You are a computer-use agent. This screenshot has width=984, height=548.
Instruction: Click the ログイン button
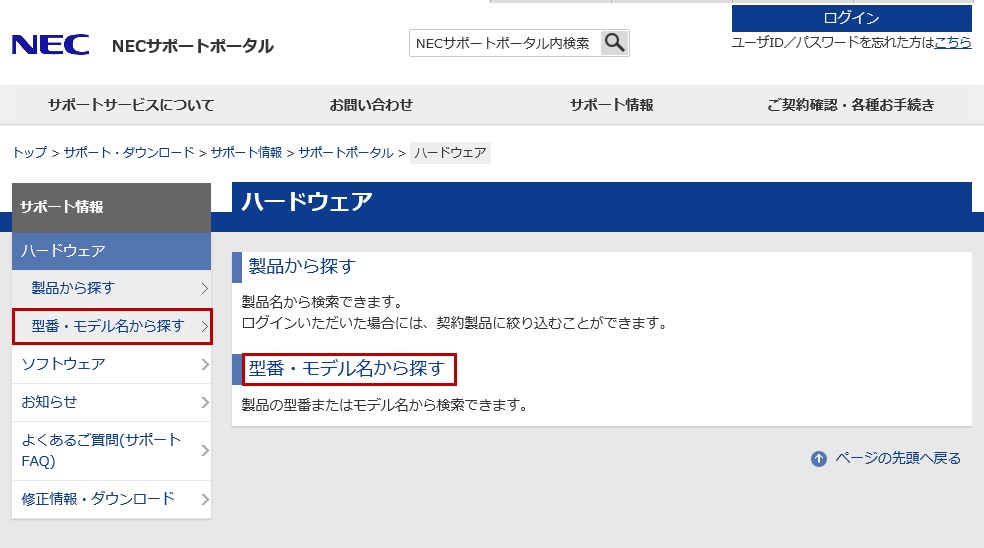pos(852,18)
